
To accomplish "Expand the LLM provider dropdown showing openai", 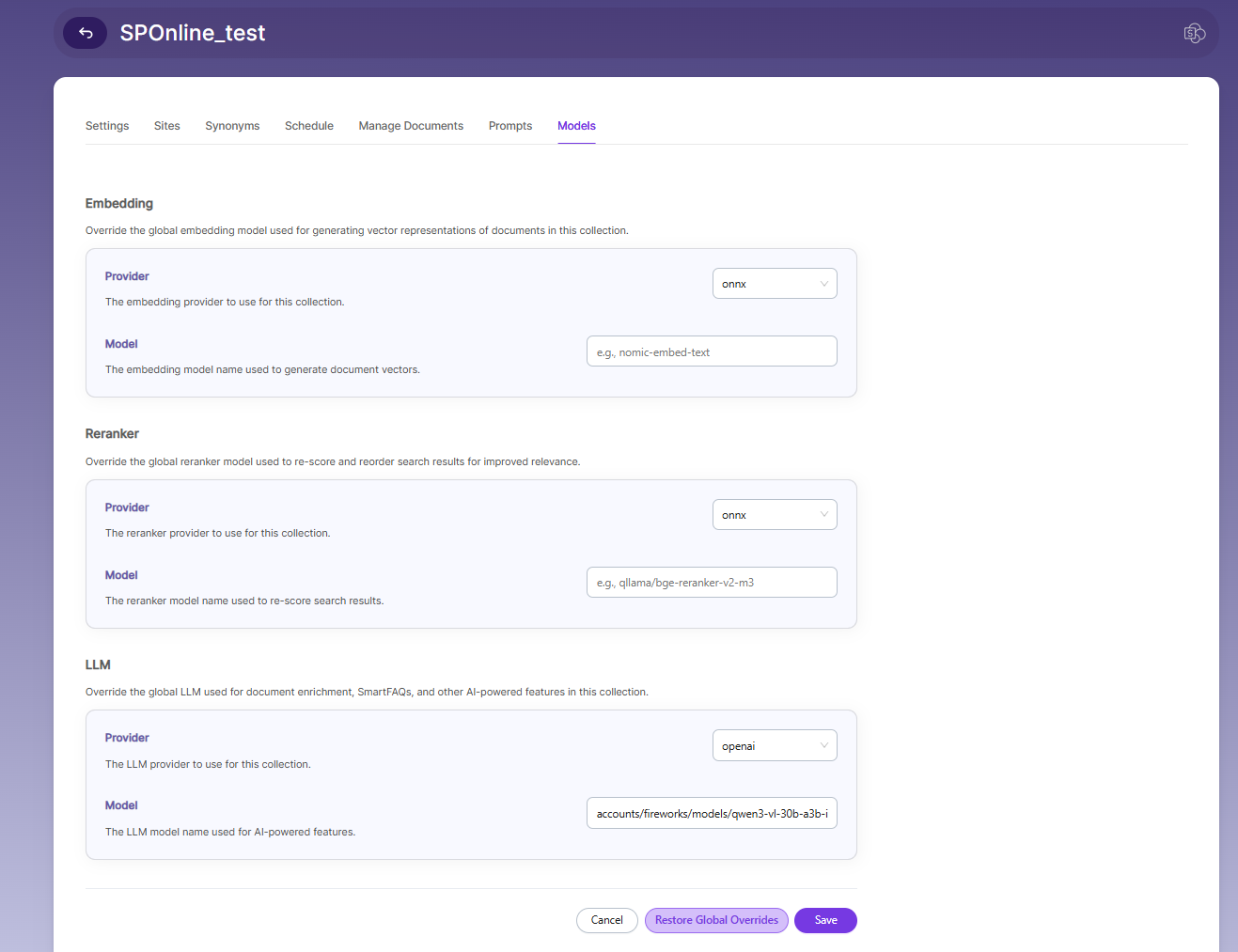I will point(775,746).
